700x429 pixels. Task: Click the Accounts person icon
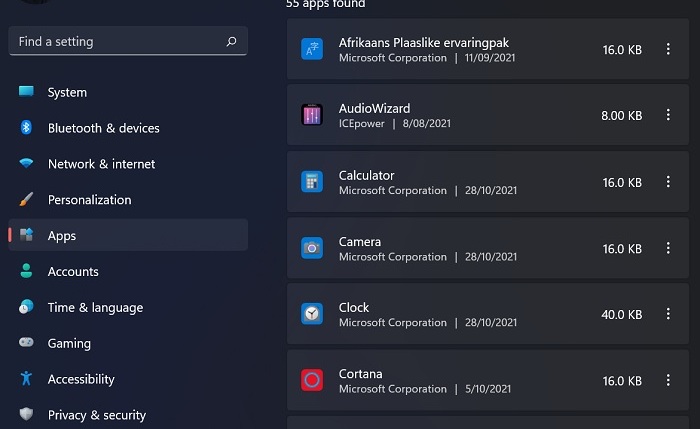26,271
